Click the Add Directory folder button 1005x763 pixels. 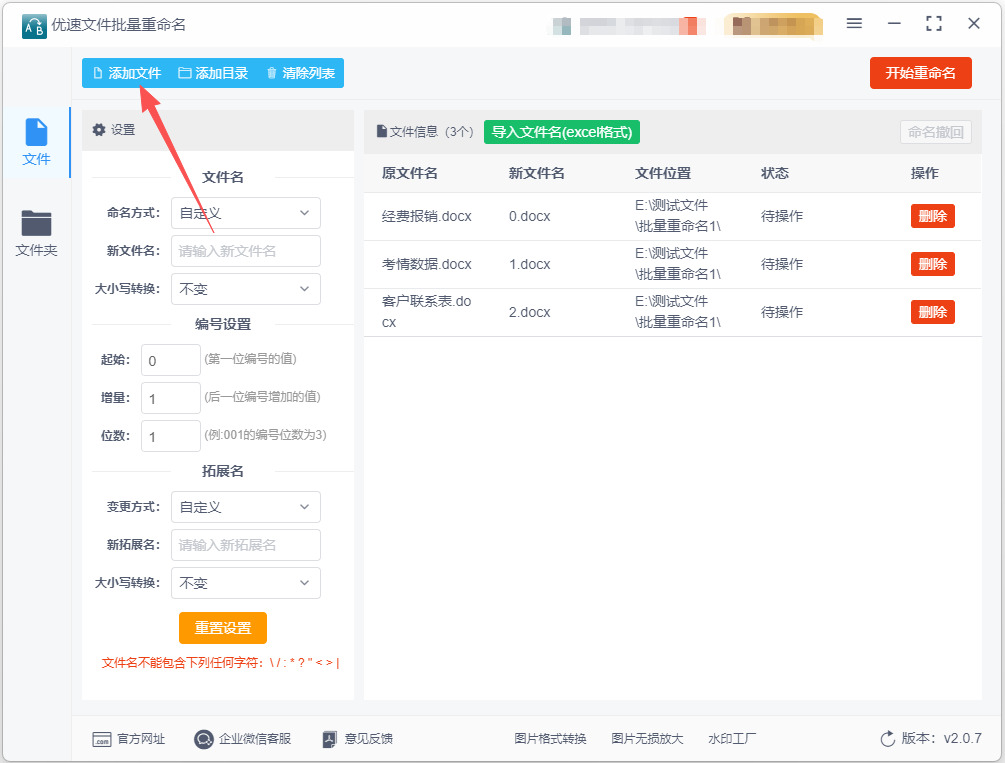click(213, 73)
